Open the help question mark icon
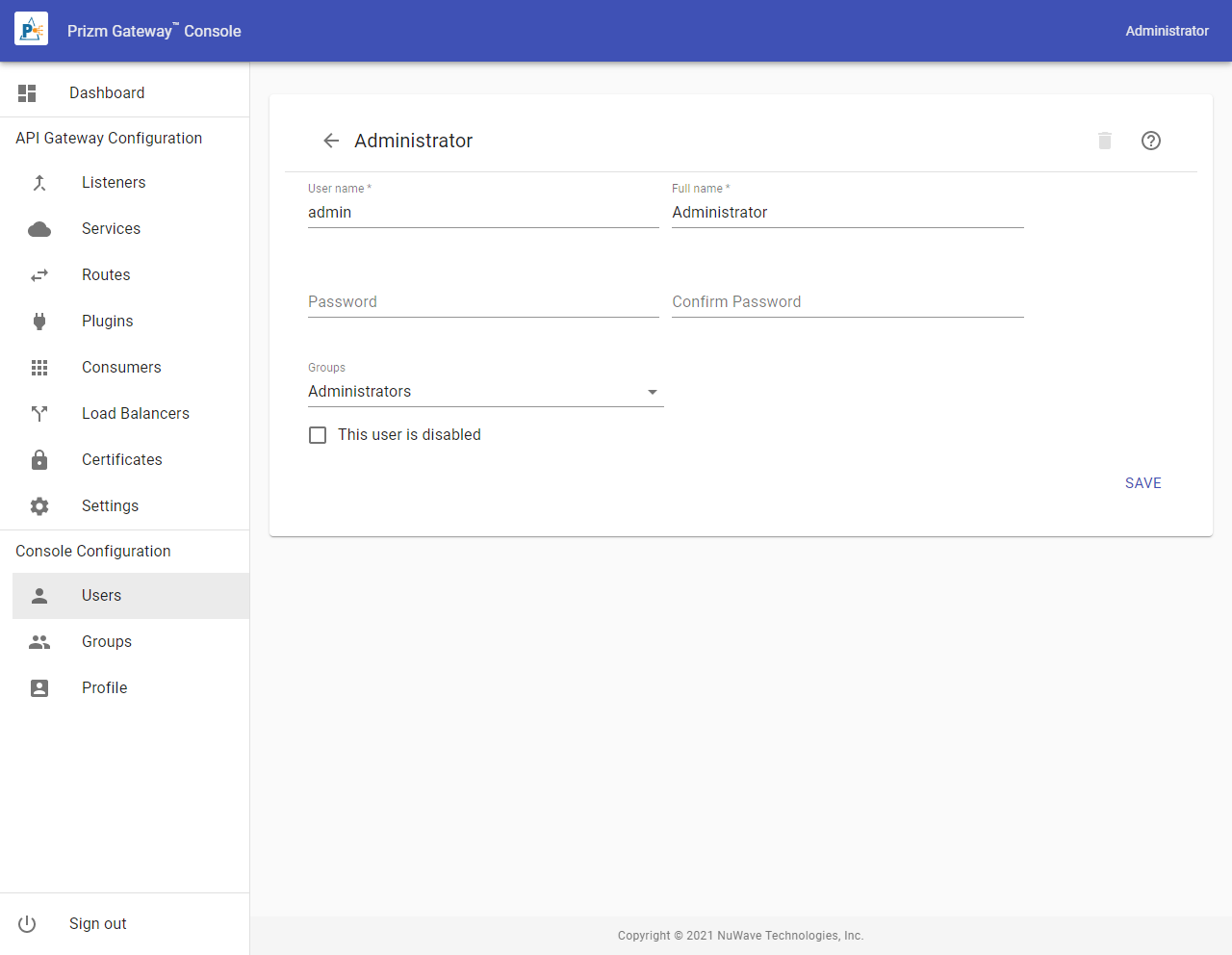This screenshot has width=1232, height=955. pos(1151,141)
